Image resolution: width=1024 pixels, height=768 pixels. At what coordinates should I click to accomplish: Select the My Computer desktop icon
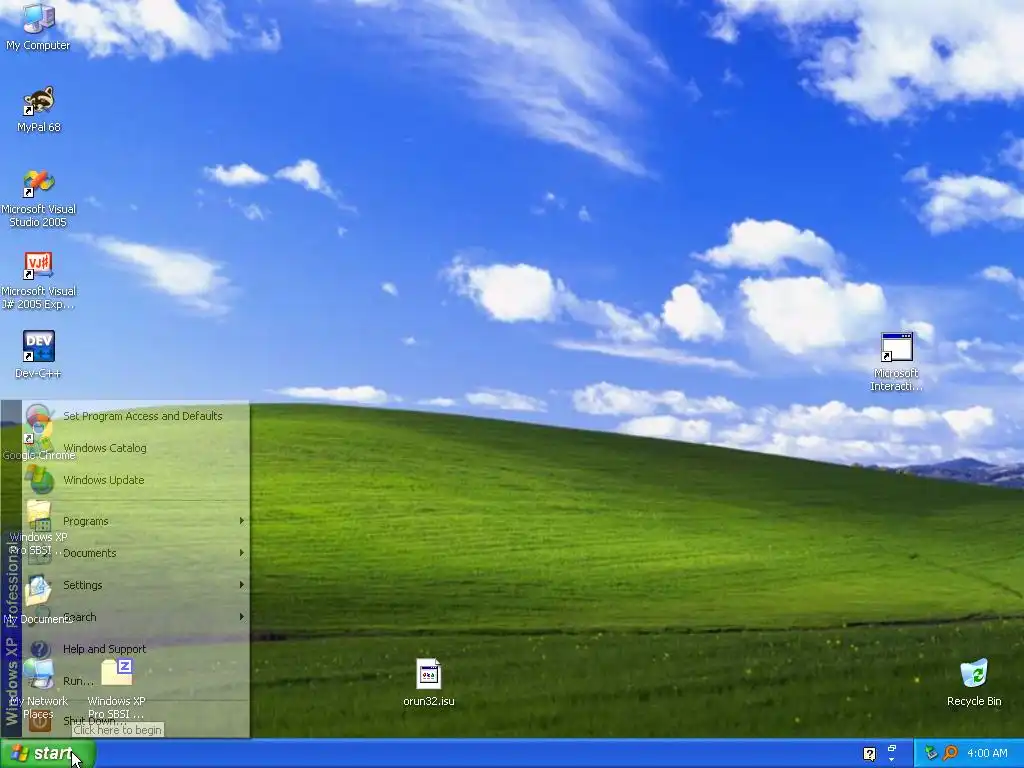coord(38,26)
